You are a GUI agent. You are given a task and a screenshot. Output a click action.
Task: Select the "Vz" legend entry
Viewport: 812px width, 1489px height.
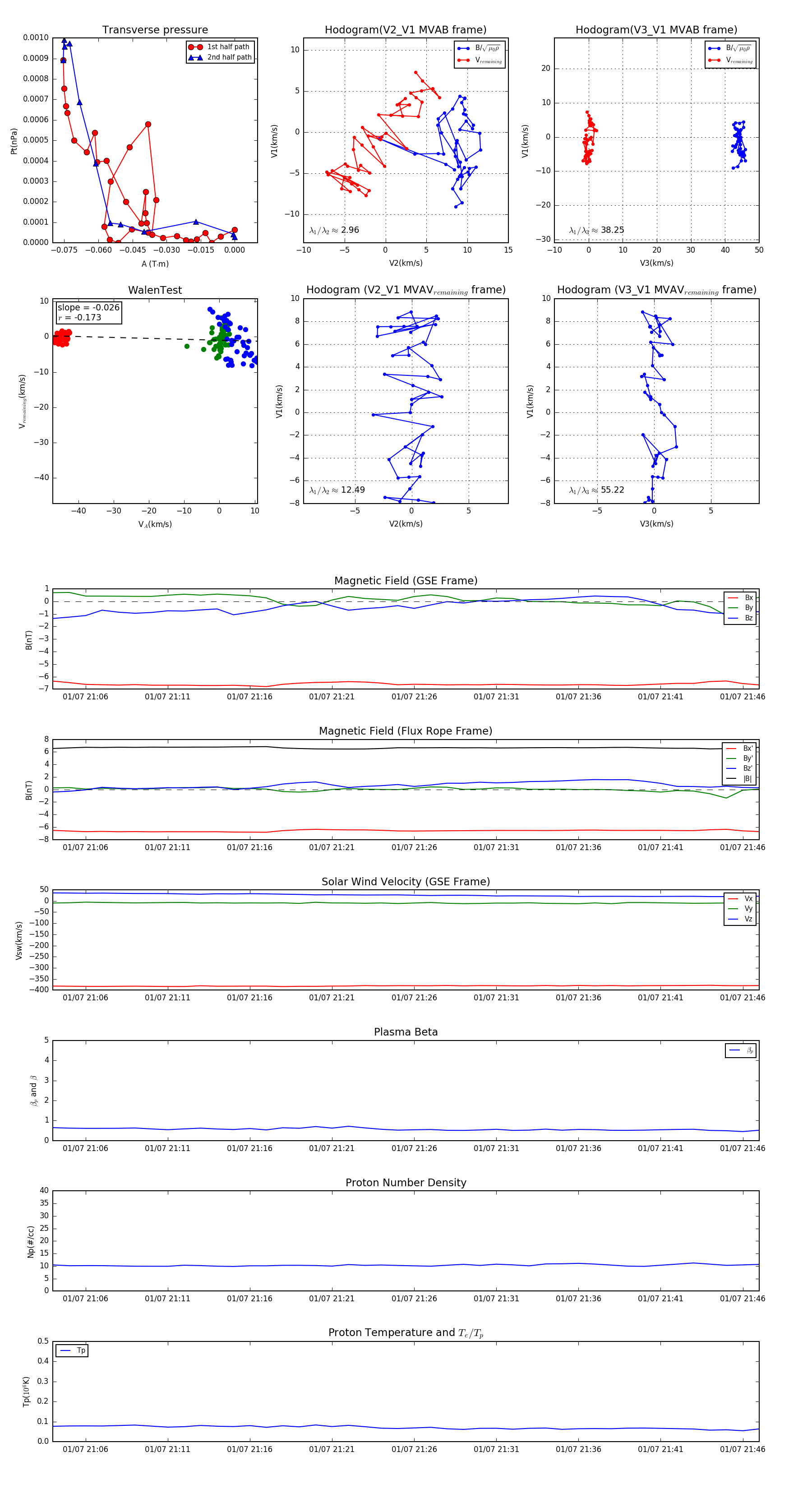740,919
